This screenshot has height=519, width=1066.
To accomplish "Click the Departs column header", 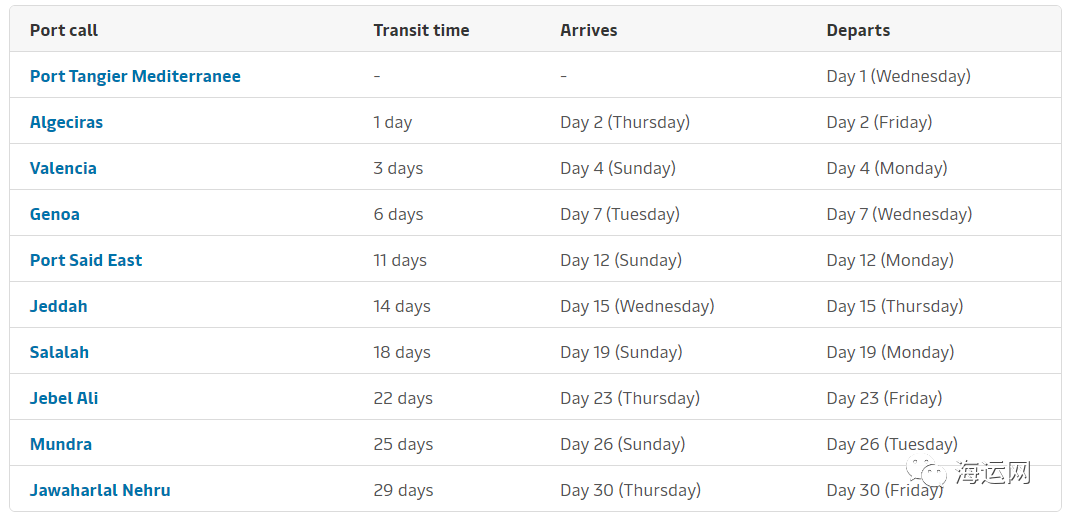I will coord(858,31).
